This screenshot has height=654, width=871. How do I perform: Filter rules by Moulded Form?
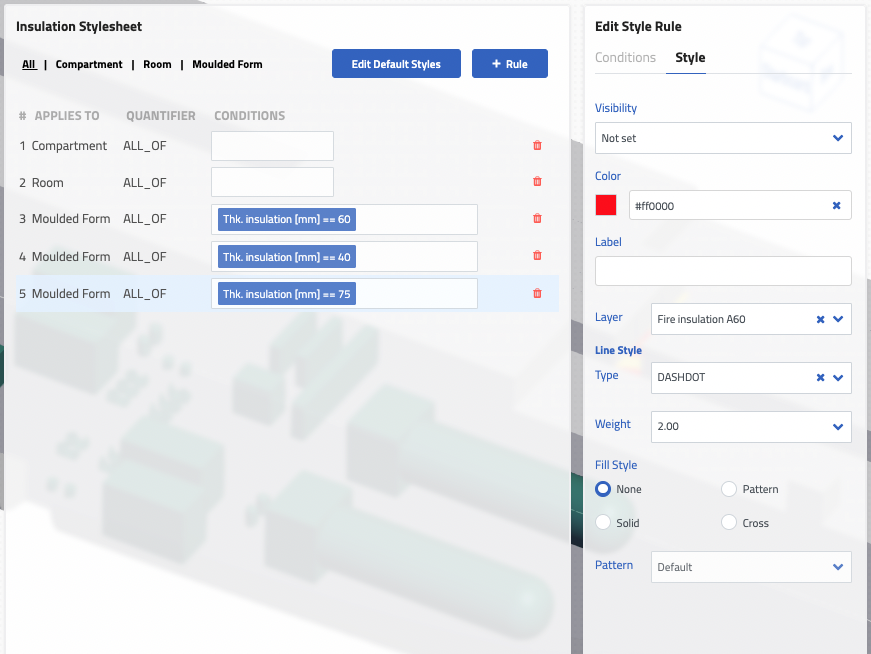pyautogui.click(x=227, y=64)
